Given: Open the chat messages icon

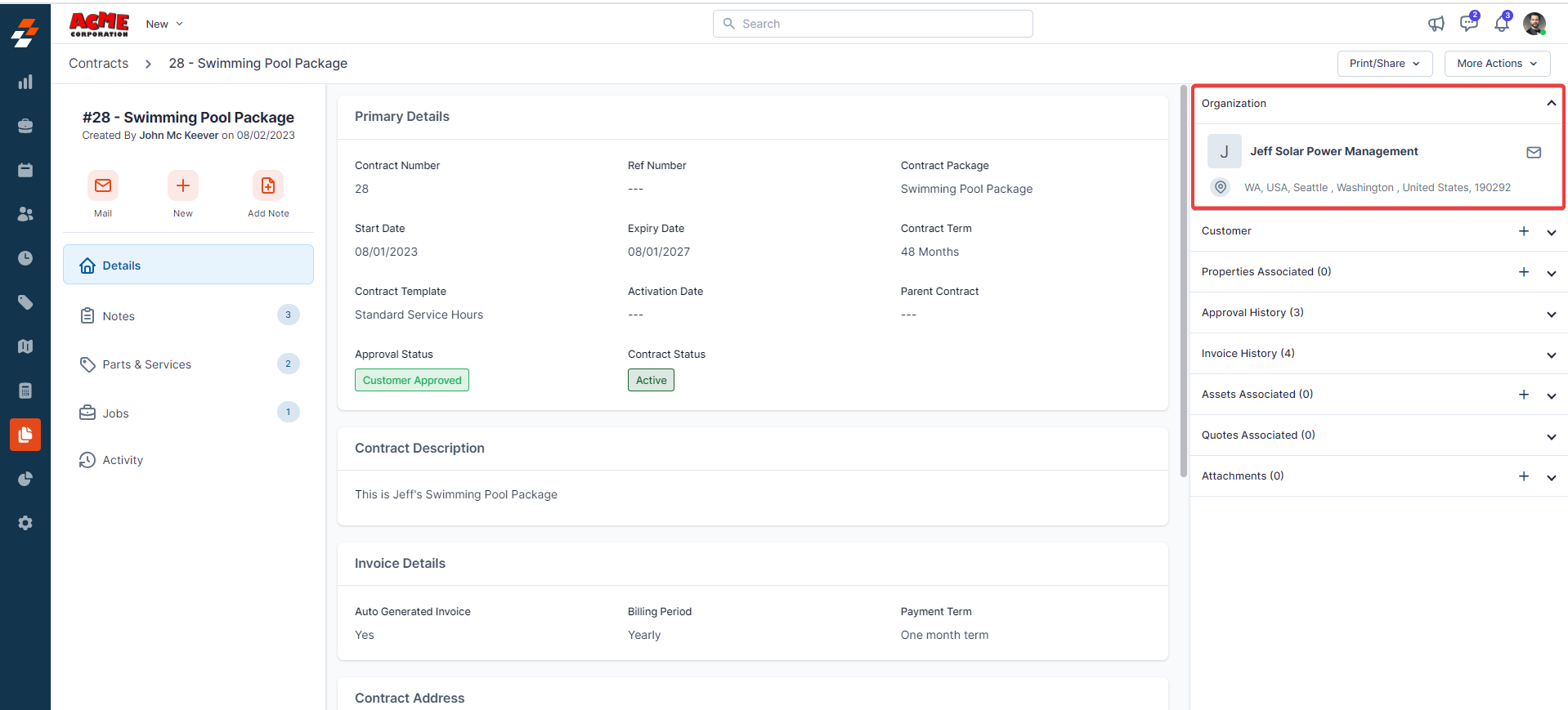Looking at the screenshot, I should [1468, 24].
